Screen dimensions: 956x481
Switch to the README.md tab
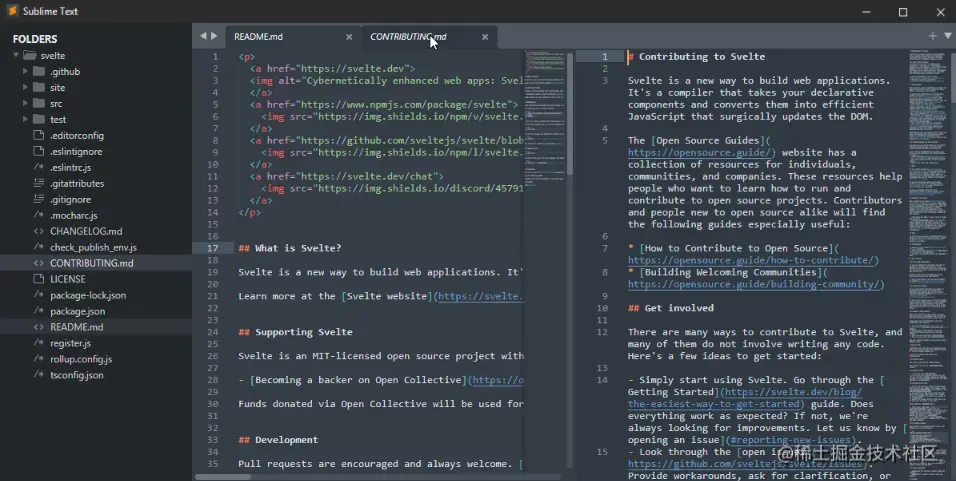coord(293,37)
